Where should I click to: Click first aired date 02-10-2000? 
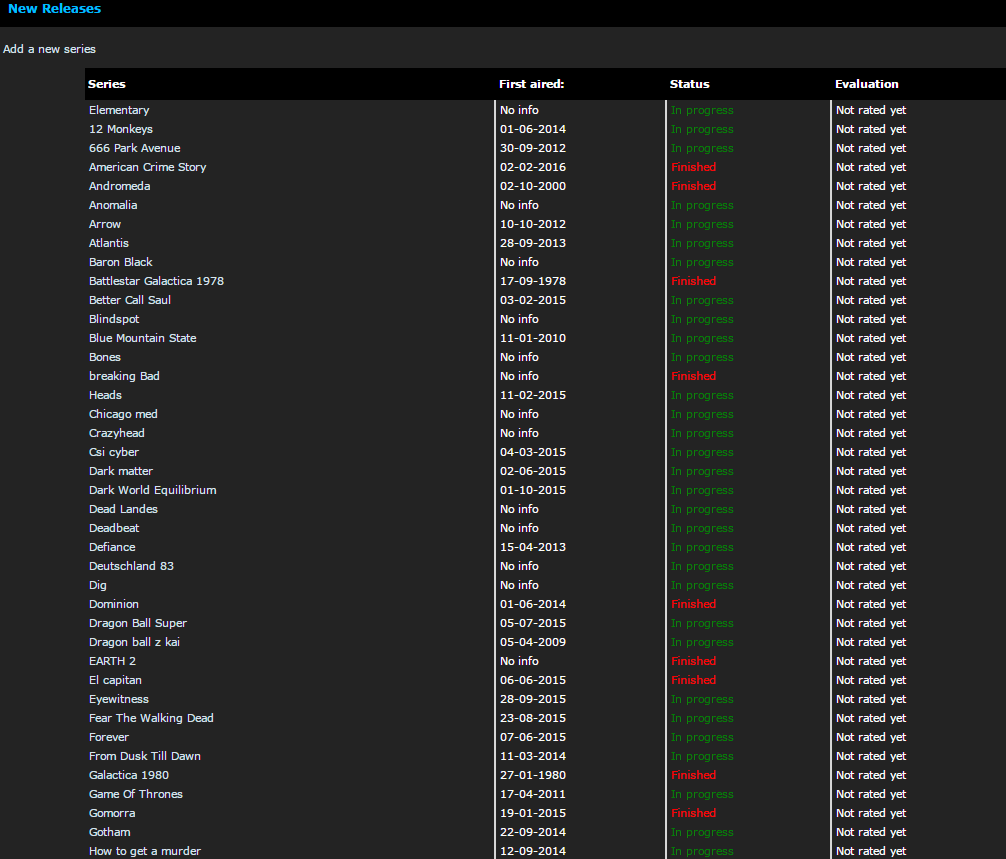tap(533, 186)
